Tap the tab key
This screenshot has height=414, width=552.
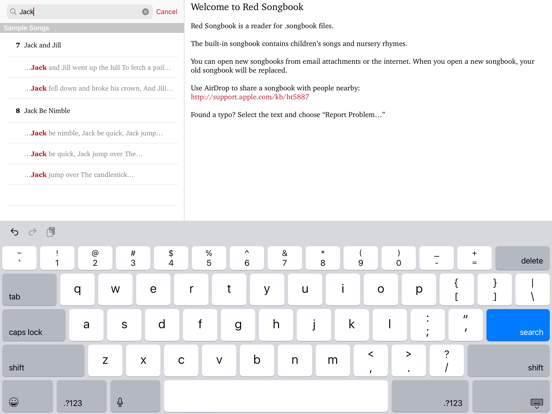(x=29, y=289)
